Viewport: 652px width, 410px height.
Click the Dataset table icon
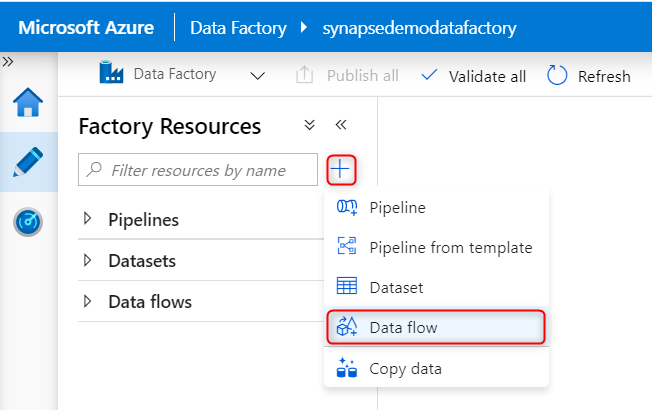tap(347, 286)
